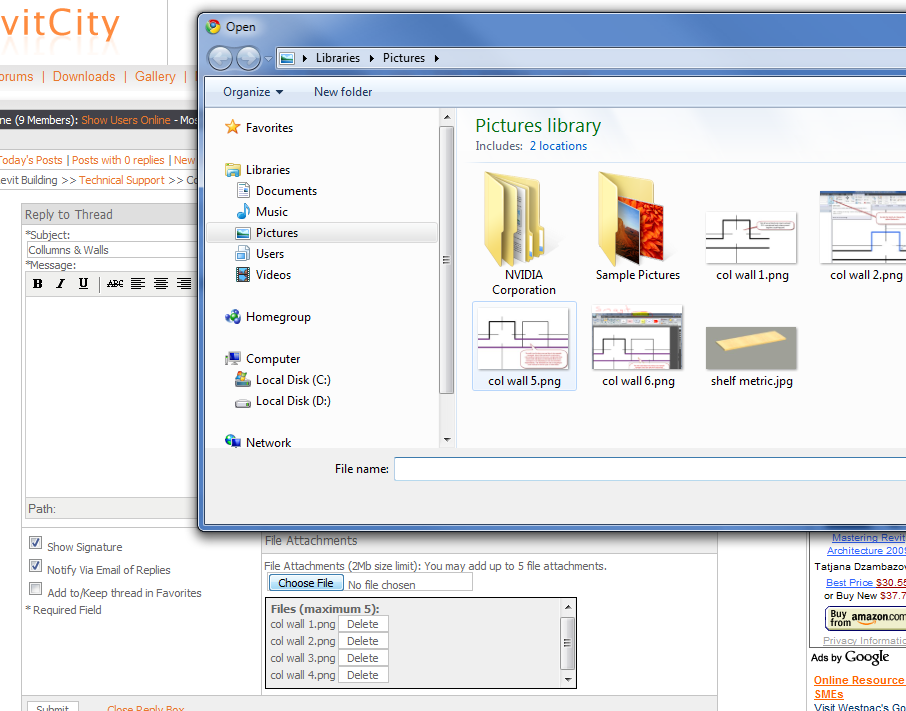Click the 2 locations link

(x=558, y=146)
